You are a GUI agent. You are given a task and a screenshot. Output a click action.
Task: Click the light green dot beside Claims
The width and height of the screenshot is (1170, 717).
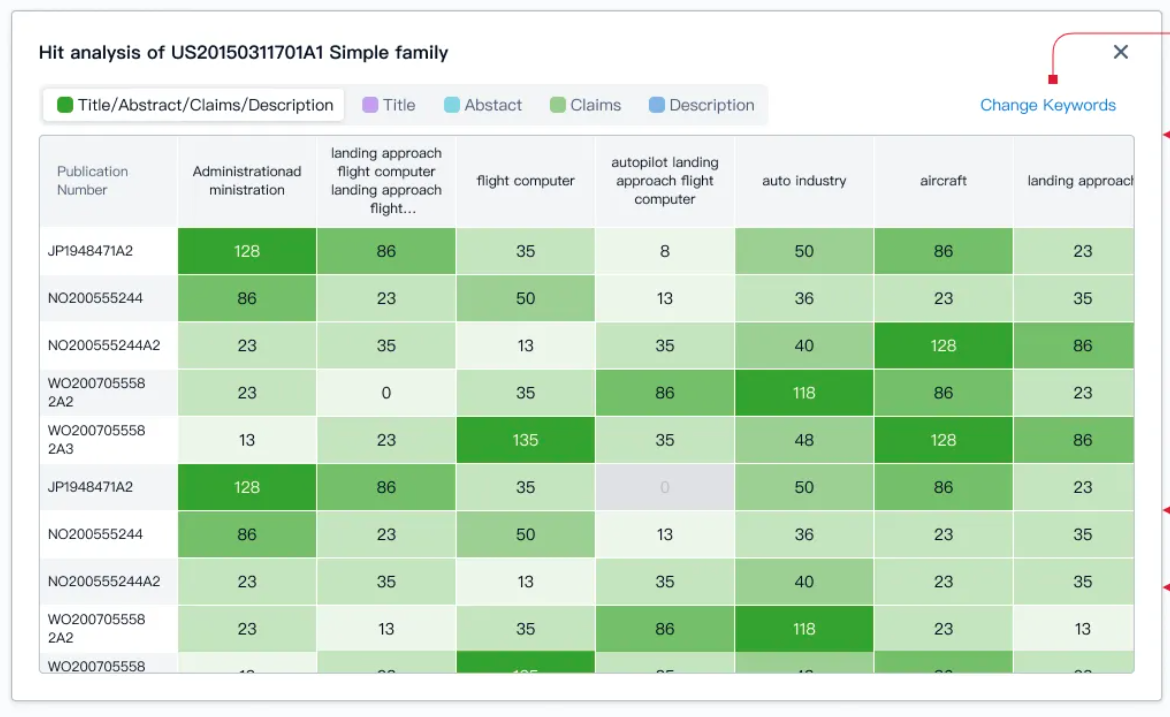point(556,104)
